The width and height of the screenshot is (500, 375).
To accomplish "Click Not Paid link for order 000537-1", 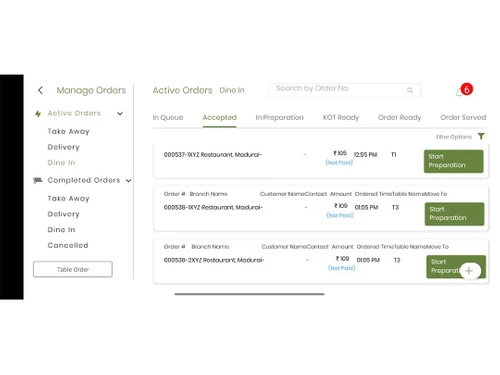I will tap(339, 162).
